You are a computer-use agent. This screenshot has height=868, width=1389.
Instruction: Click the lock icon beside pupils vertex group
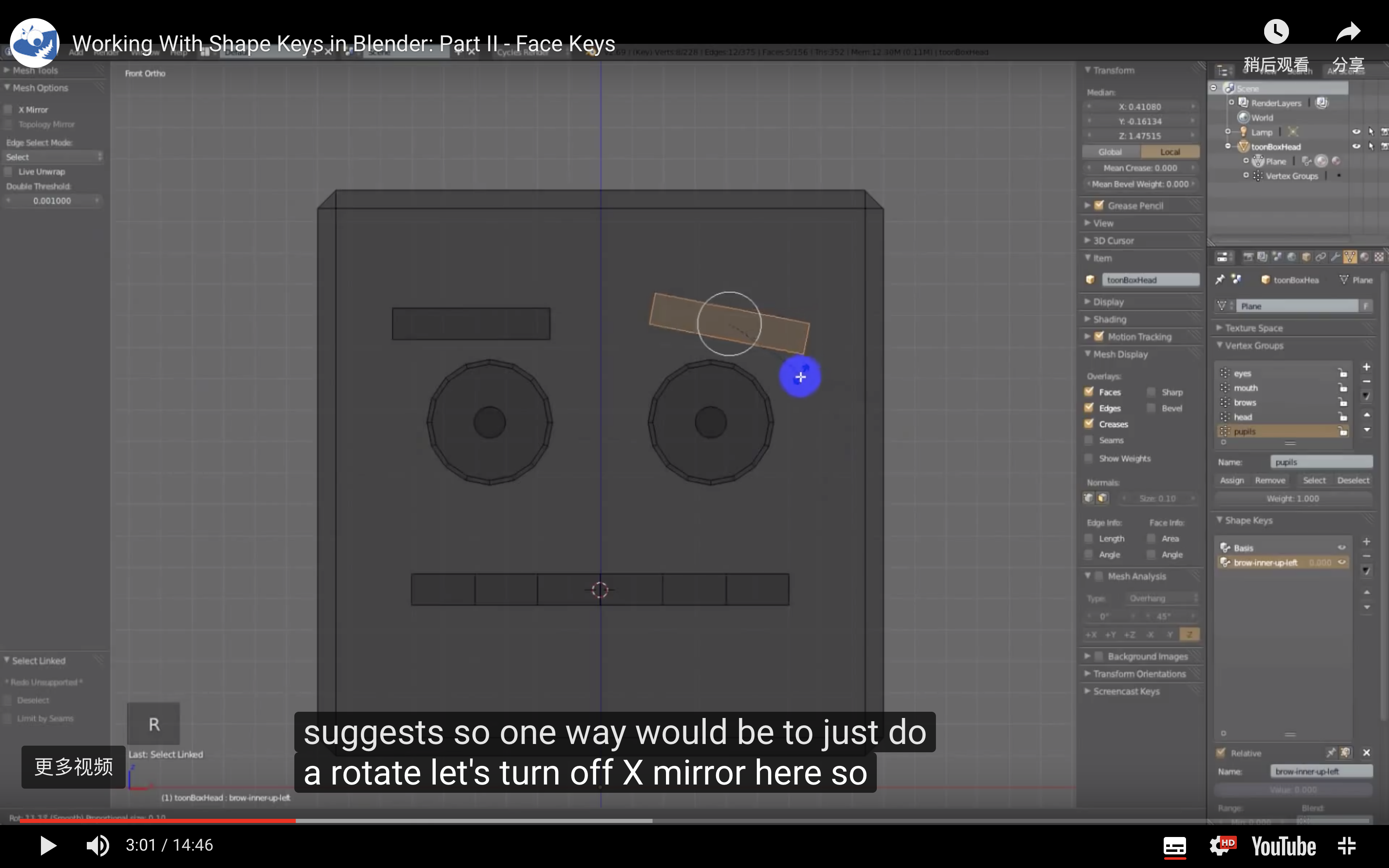(1343, 431)
